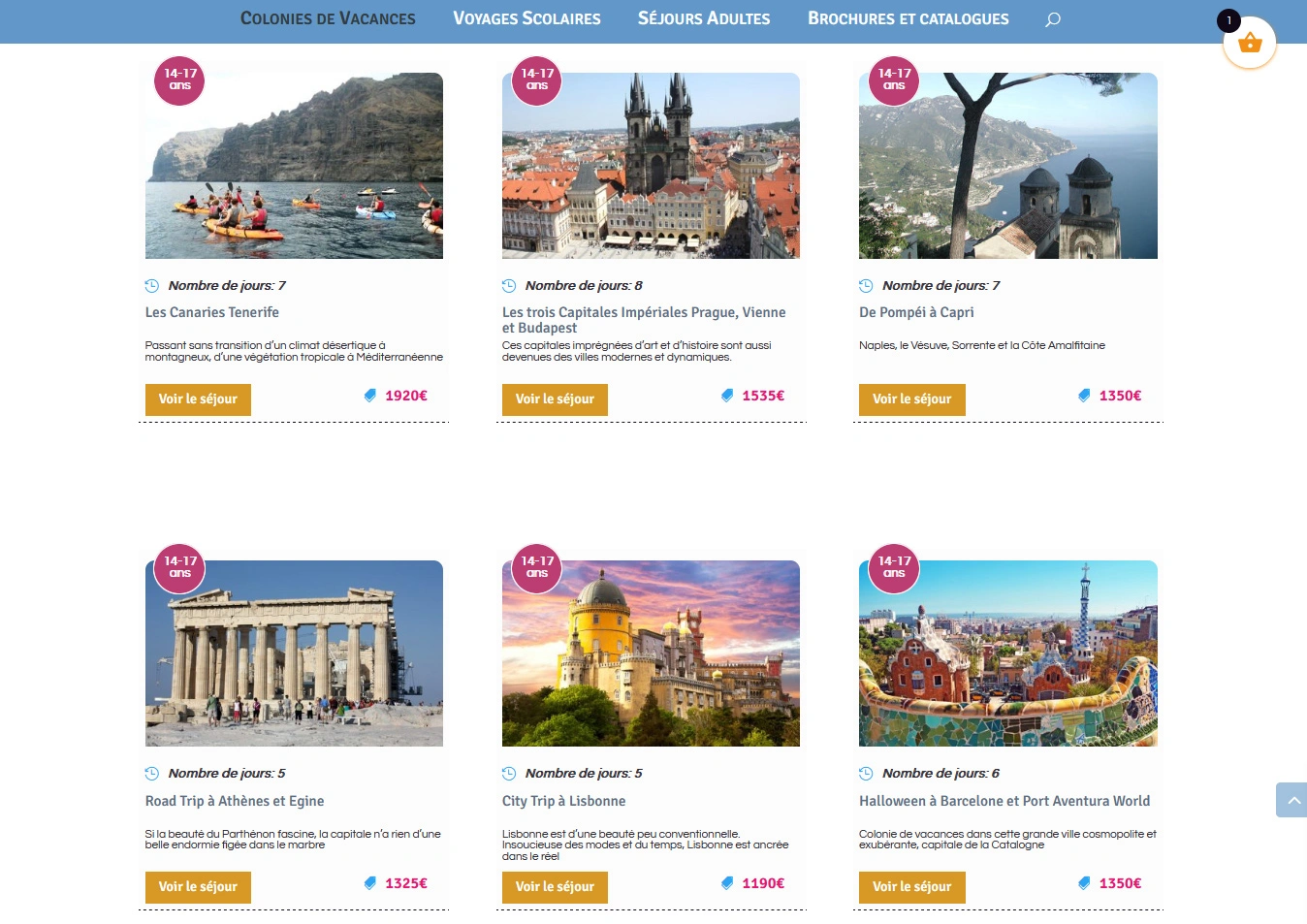Click Voir le séjour for Les Canaries Tenerife
1307x924 pixels.
click(198, 399)
